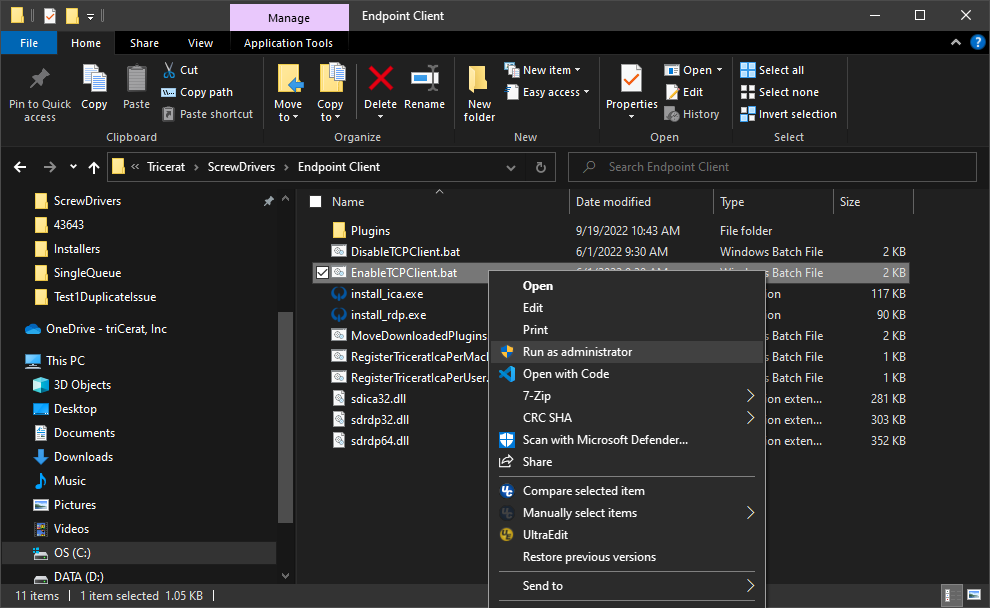
Task: Choose Run as administrator in context menu
Action: (577, 352)
